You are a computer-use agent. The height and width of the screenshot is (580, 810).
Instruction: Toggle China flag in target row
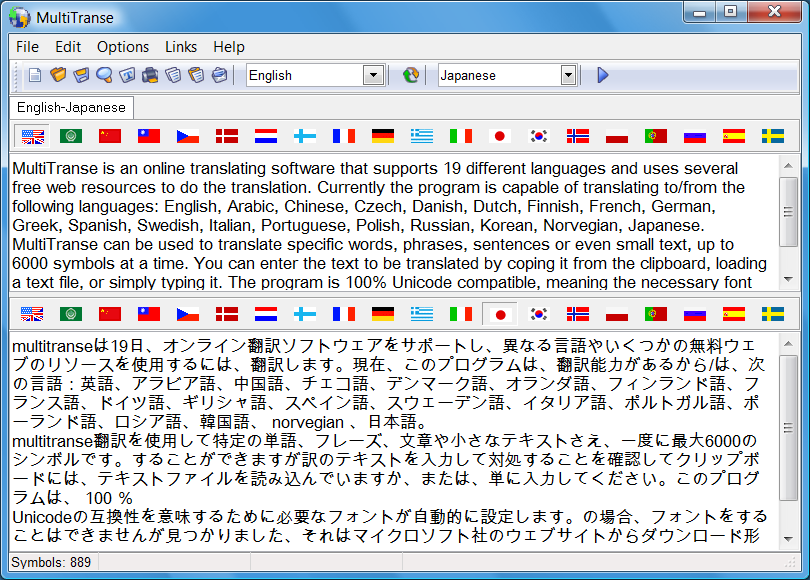[x=110, y=314]
